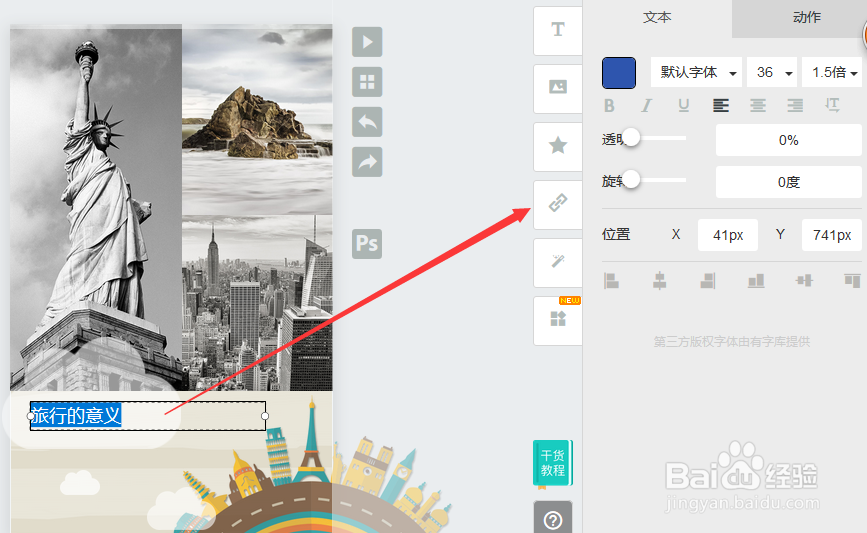Click the rotation slider handle

[x=631, y=179]
